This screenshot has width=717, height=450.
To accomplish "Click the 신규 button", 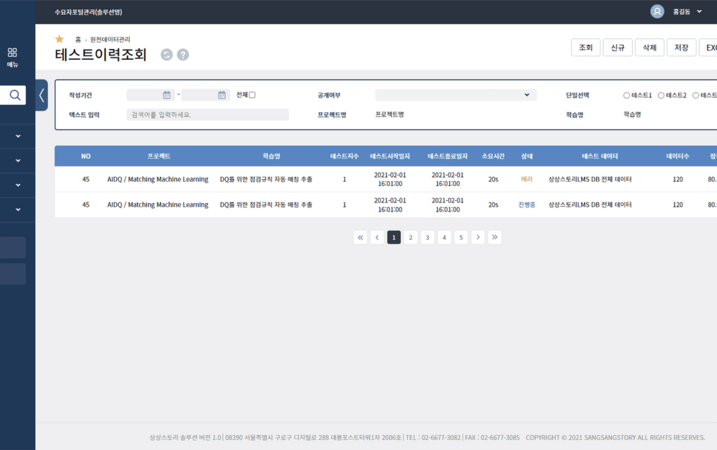I will tap(618, 47).
